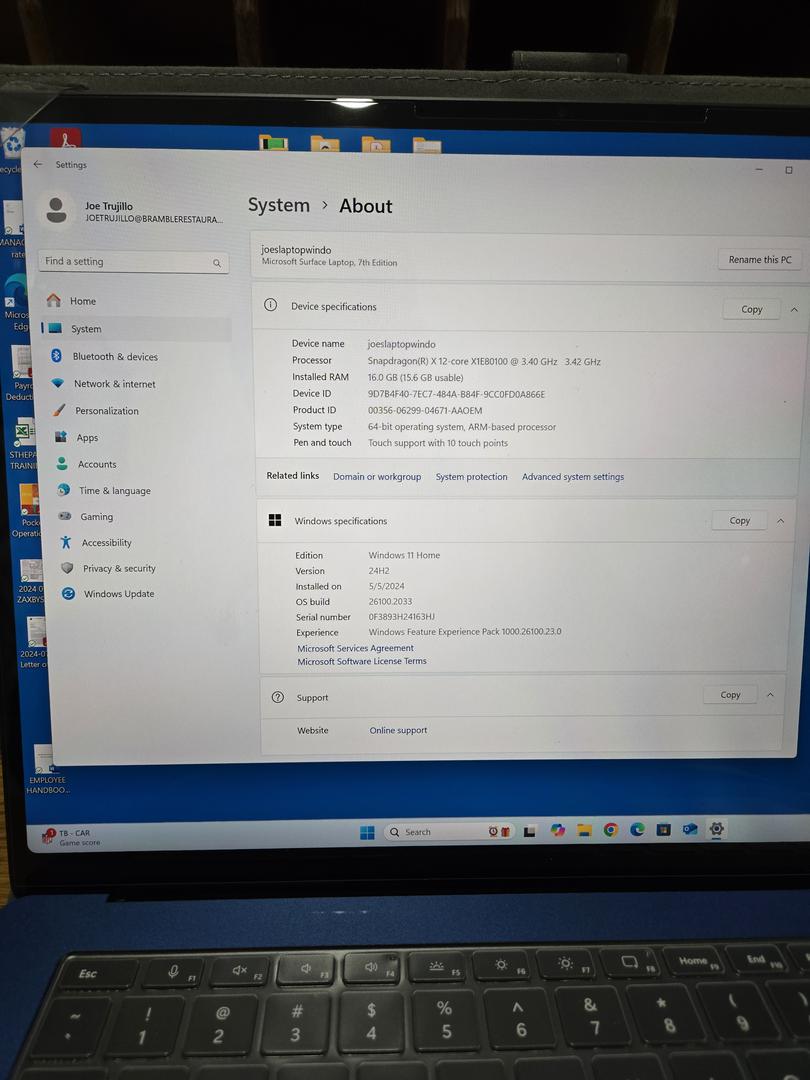Image resolution: width=810 pixels, height=1080 pixels.
Task: Click the Product ID value 00356-06299
Action: click(425, 411)
